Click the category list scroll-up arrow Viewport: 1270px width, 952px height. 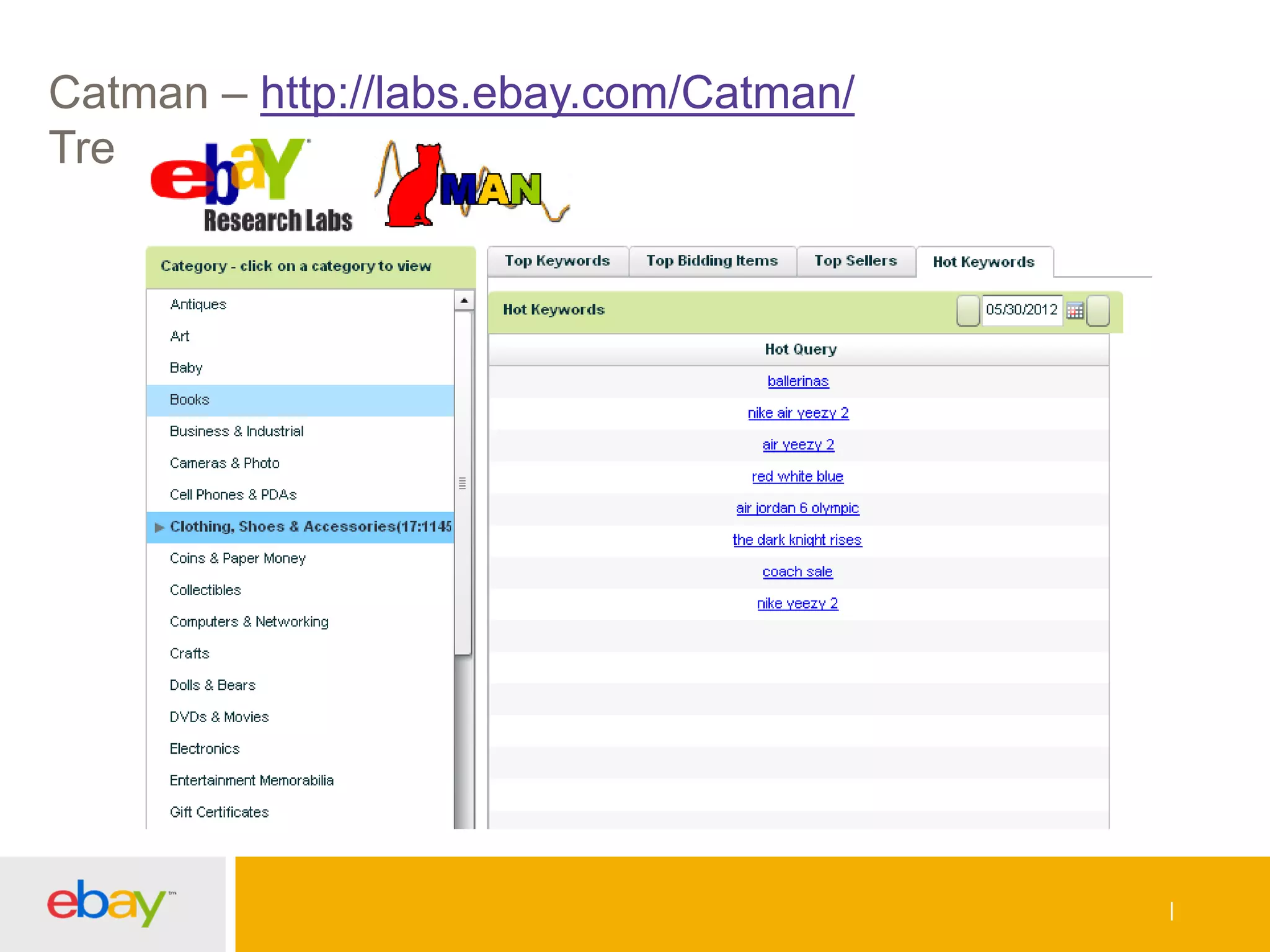464,301
